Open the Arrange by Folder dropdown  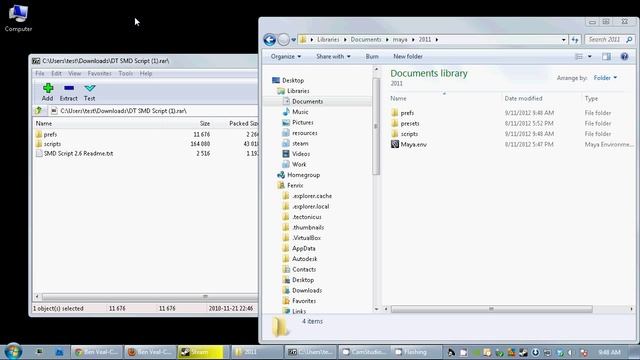coord(605,78)
